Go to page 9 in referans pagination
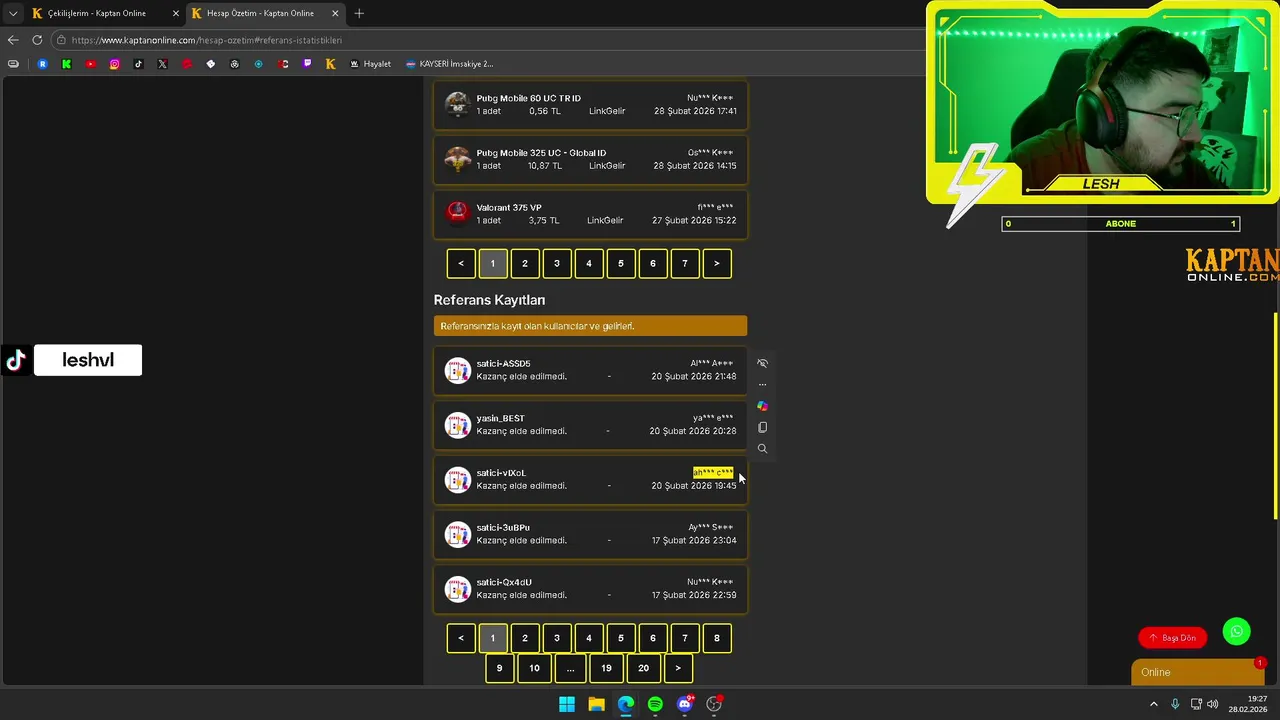Viewport: 1280px width, 720px height. pyautogui.click(x=499, y=668)
